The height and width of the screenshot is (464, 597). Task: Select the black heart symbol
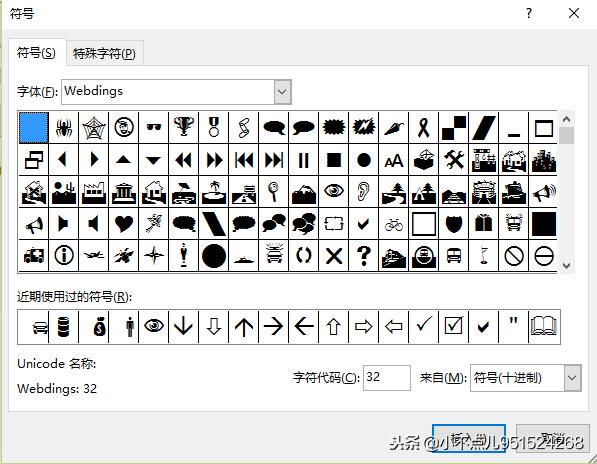pyautogui.click(x=124, y=224)
